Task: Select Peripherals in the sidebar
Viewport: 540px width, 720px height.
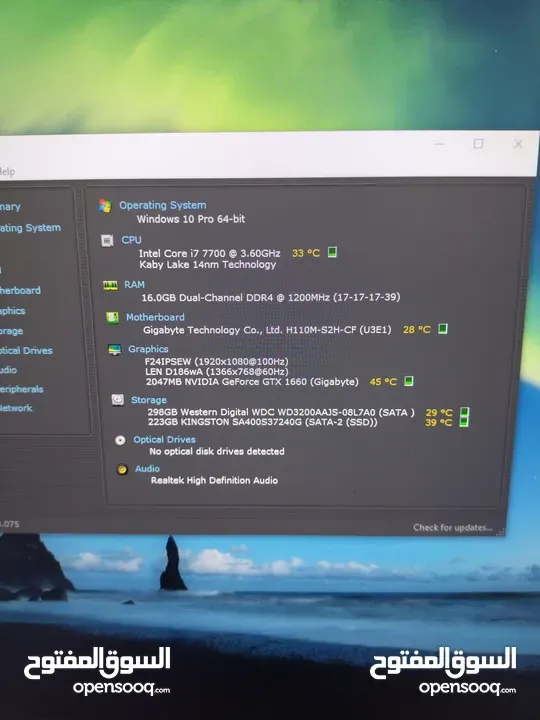Action: tap(22, 389)
